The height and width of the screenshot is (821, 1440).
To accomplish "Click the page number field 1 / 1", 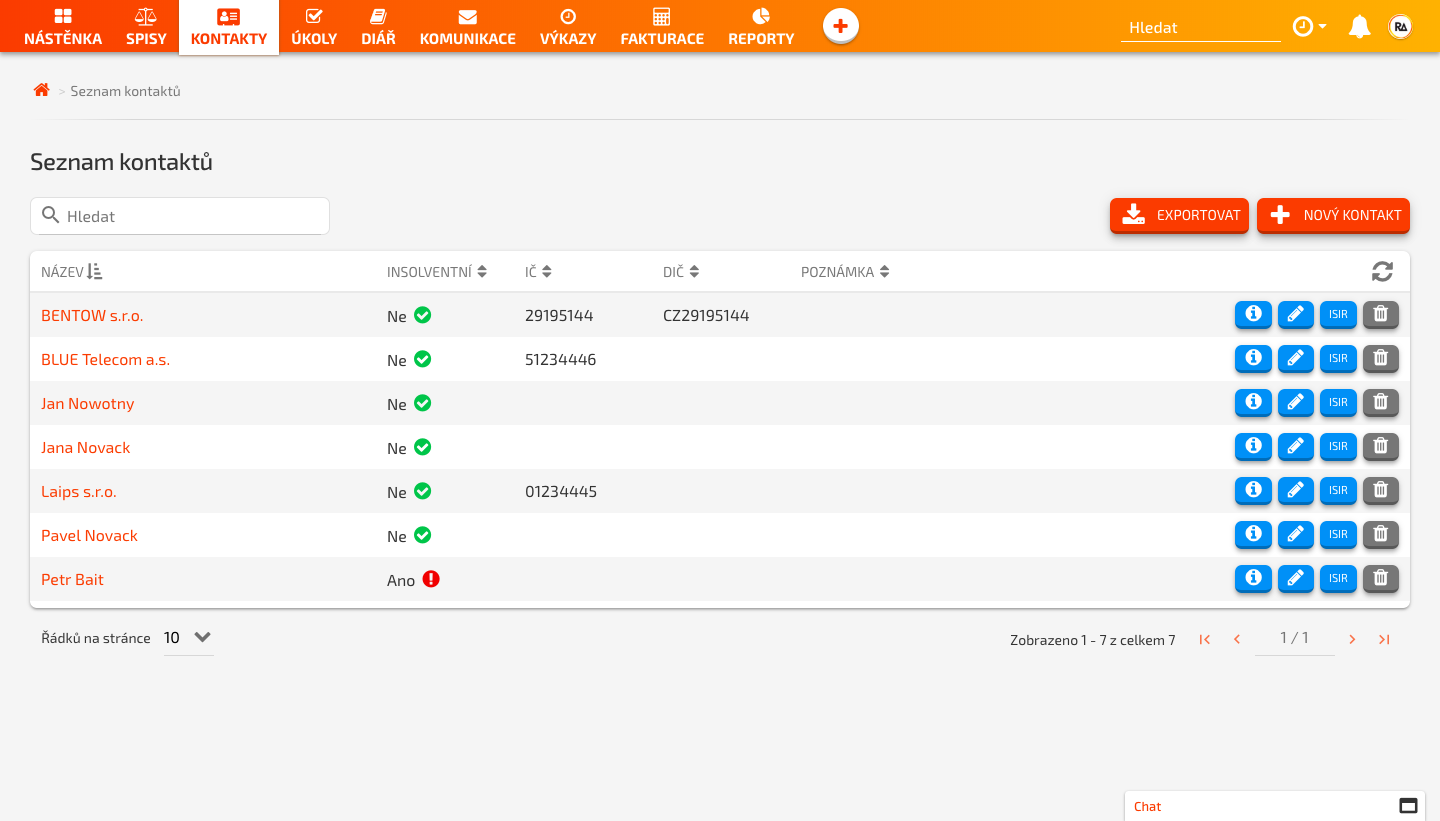I will (x=1294, y=638).
